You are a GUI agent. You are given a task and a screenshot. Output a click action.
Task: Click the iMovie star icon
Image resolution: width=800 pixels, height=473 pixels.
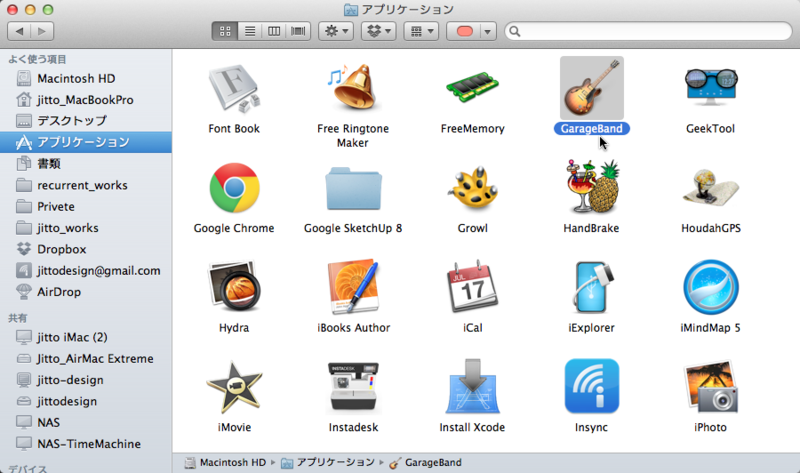point(234,387)
